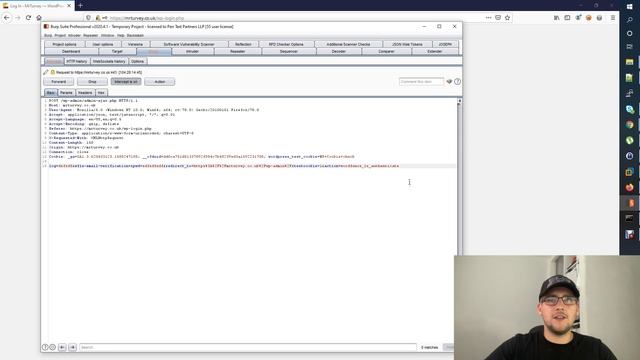The height and width of the screenshot is (360, 640).
Task: Open the HTTP history sub-tab
Action: pyautogui.click(x=77, y=61)
